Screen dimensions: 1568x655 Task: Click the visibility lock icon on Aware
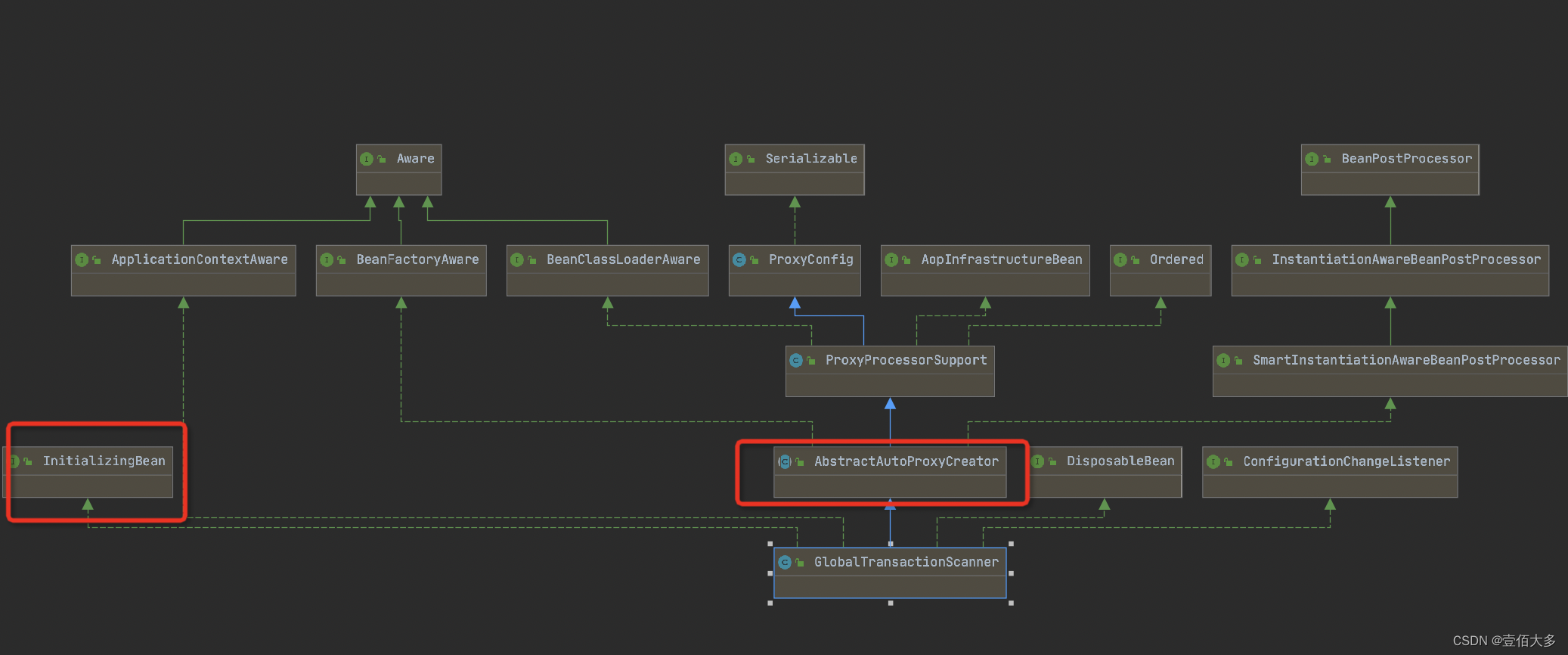point(382,159)
